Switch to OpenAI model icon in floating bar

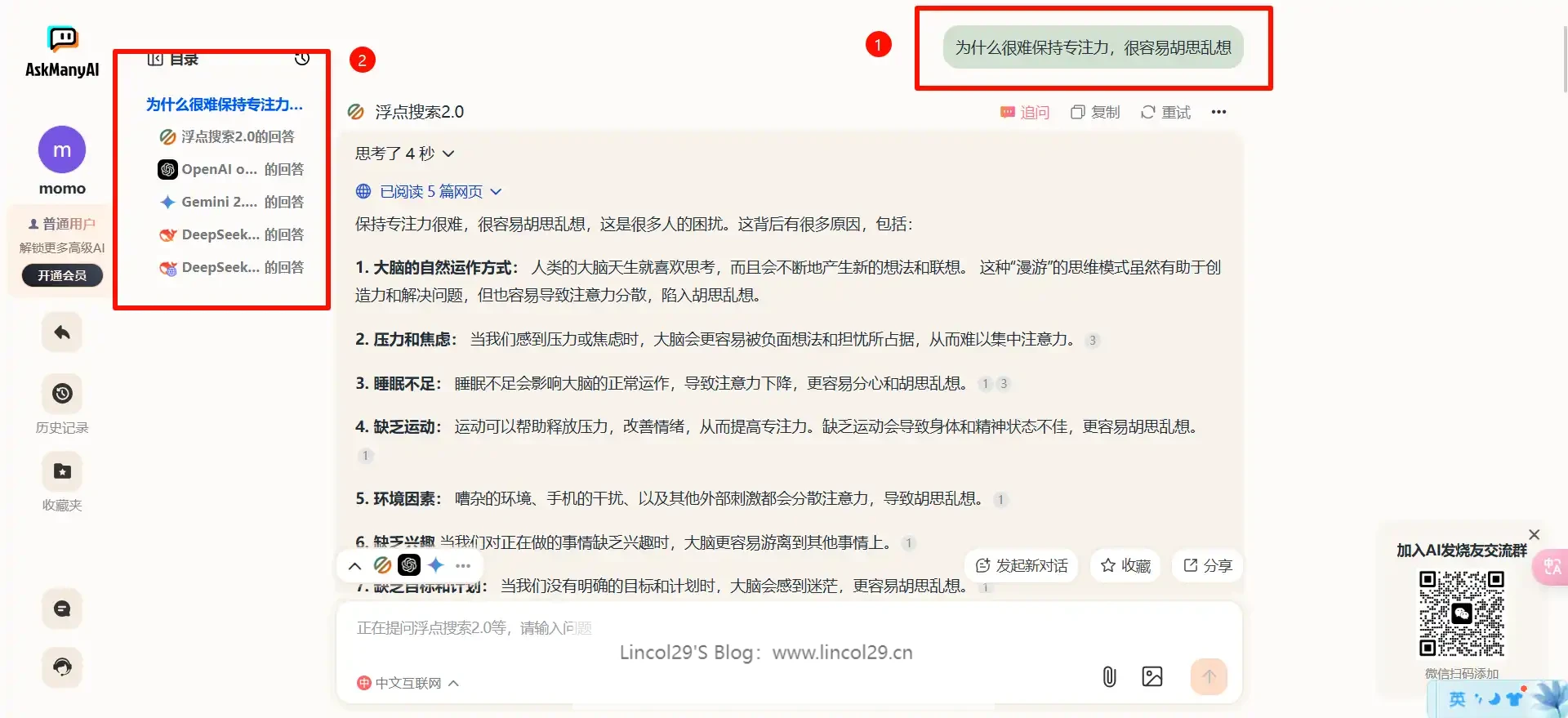point(409,565)
